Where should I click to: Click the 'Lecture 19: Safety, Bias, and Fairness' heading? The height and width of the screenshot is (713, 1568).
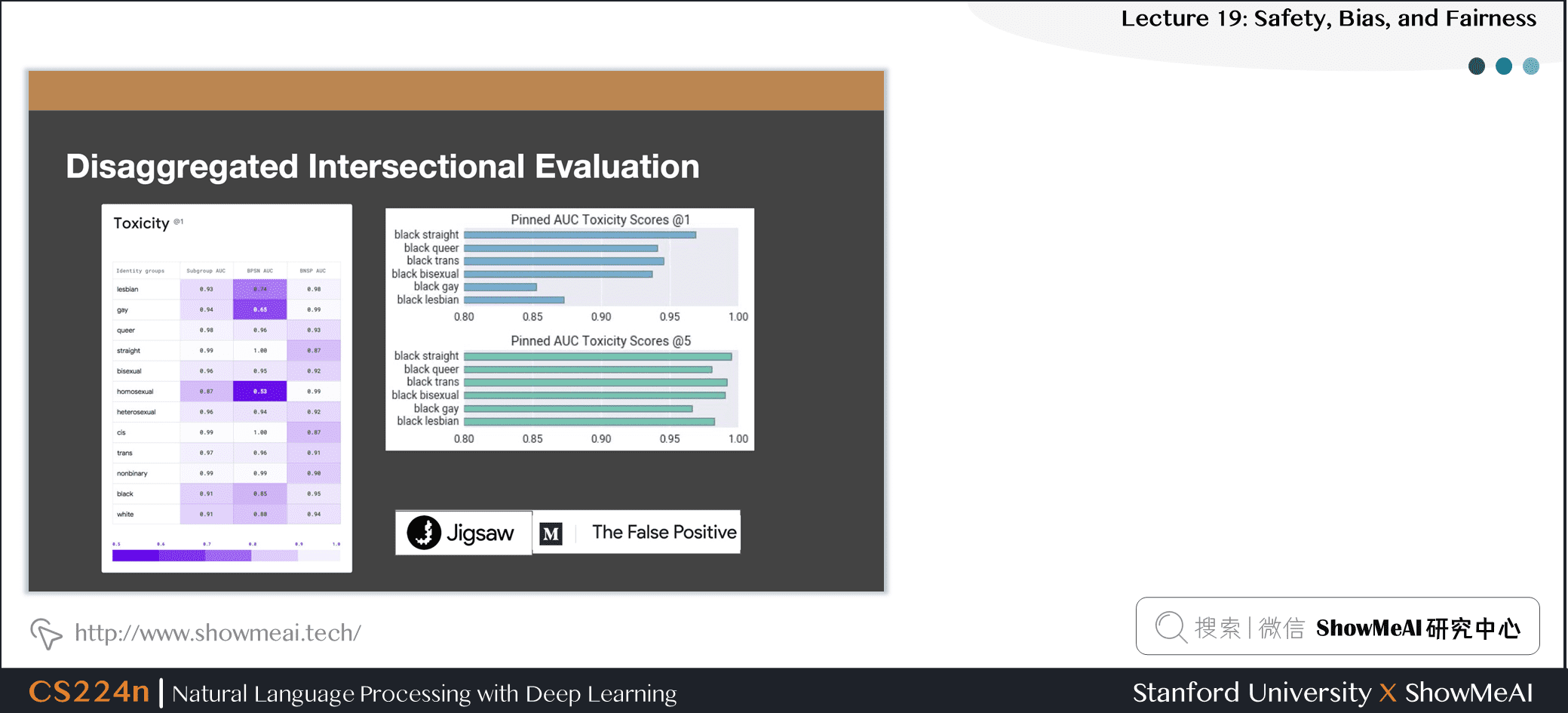coord(1328,18)
